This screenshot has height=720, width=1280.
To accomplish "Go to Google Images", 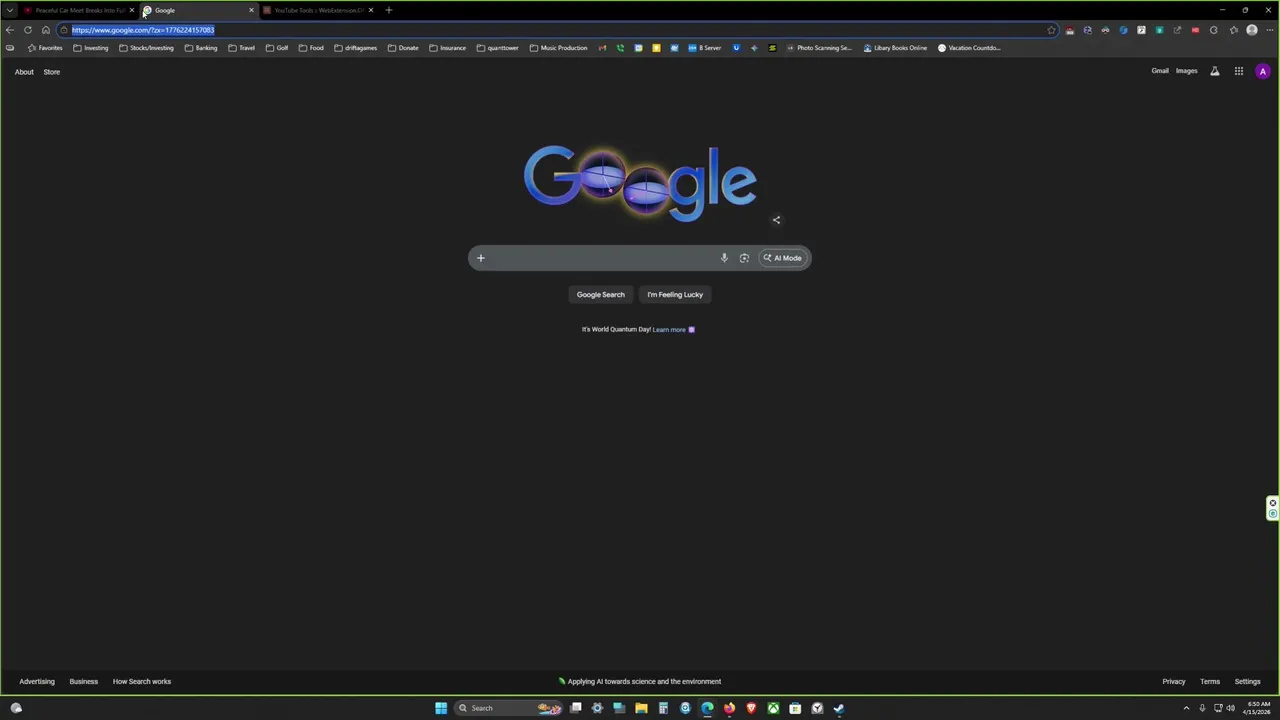I will [1186, 71].
